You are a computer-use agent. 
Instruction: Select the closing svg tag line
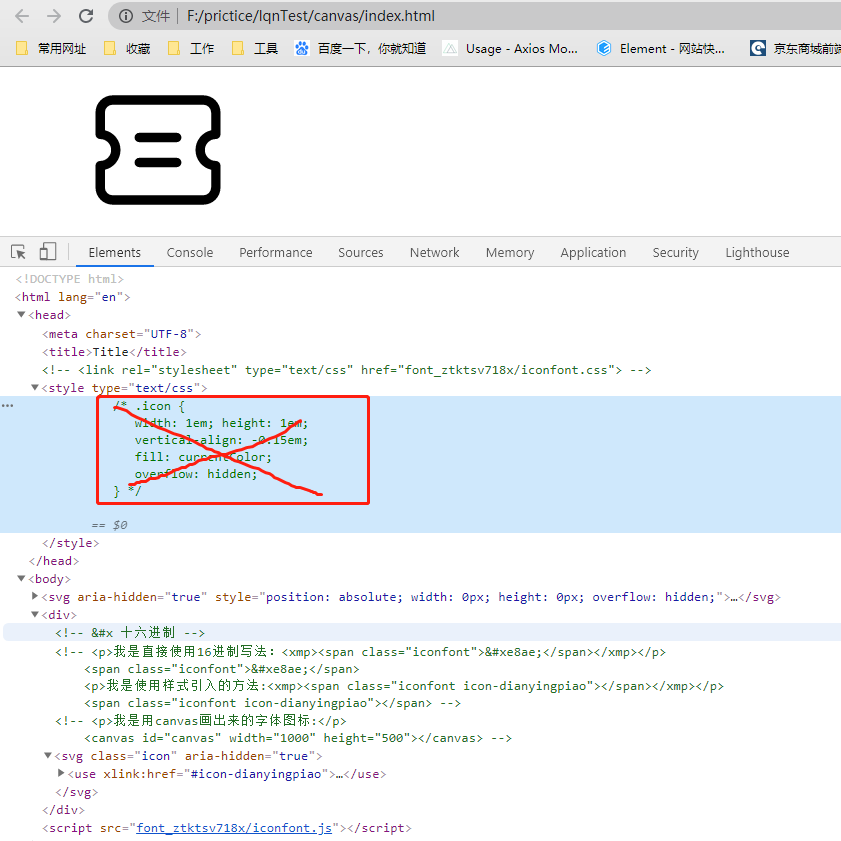(x=77, y=792)
